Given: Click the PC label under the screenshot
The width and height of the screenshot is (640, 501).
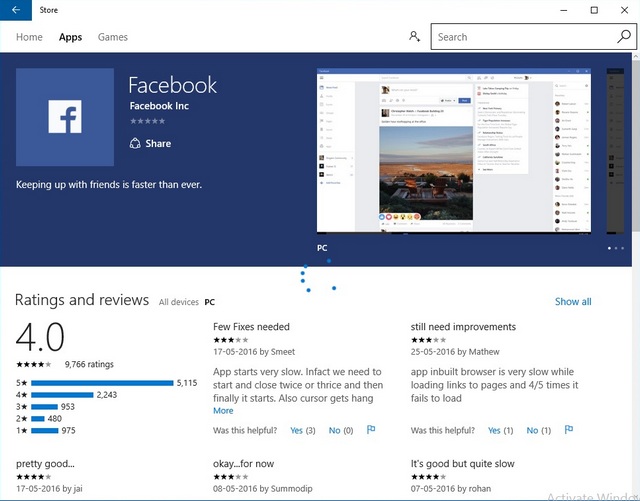Looking at the screenshot, I should tap(322, 248).
